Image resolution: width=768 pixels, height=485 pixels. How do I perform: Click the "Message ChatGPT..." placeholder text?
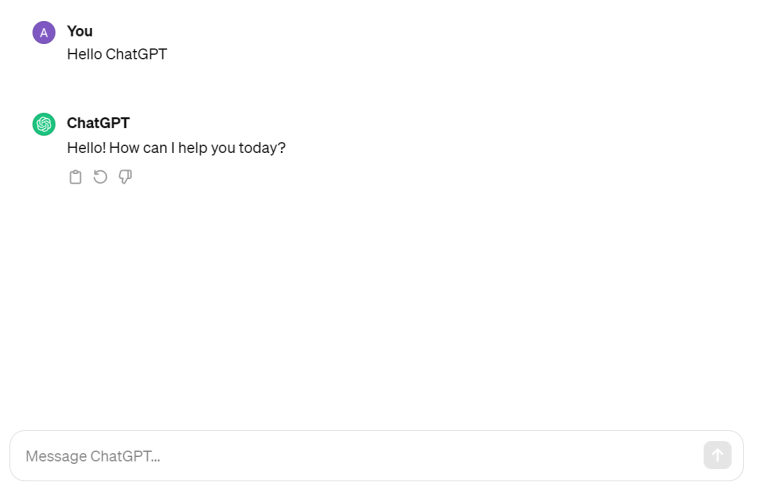pos(93,456)
